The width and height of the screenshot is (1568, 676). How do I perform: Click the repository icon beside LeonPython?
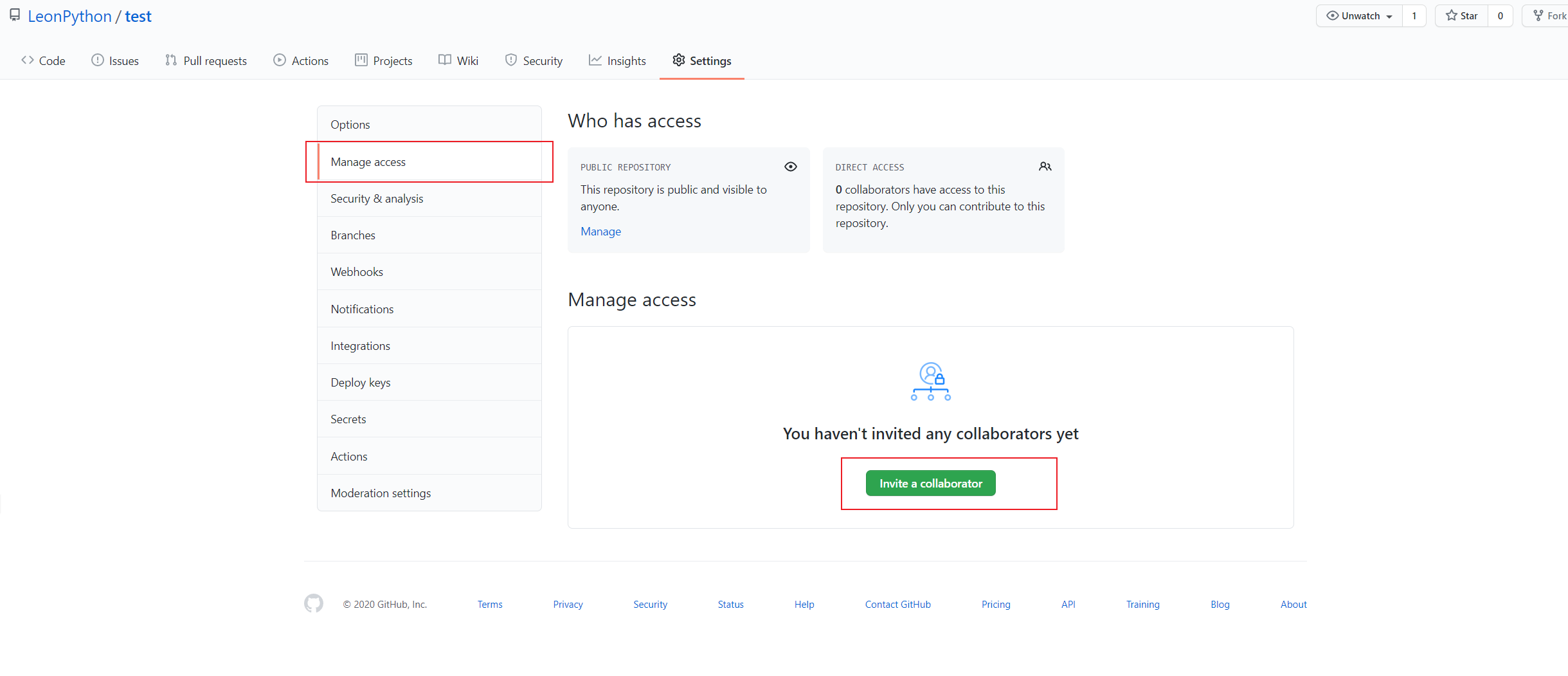15,15
